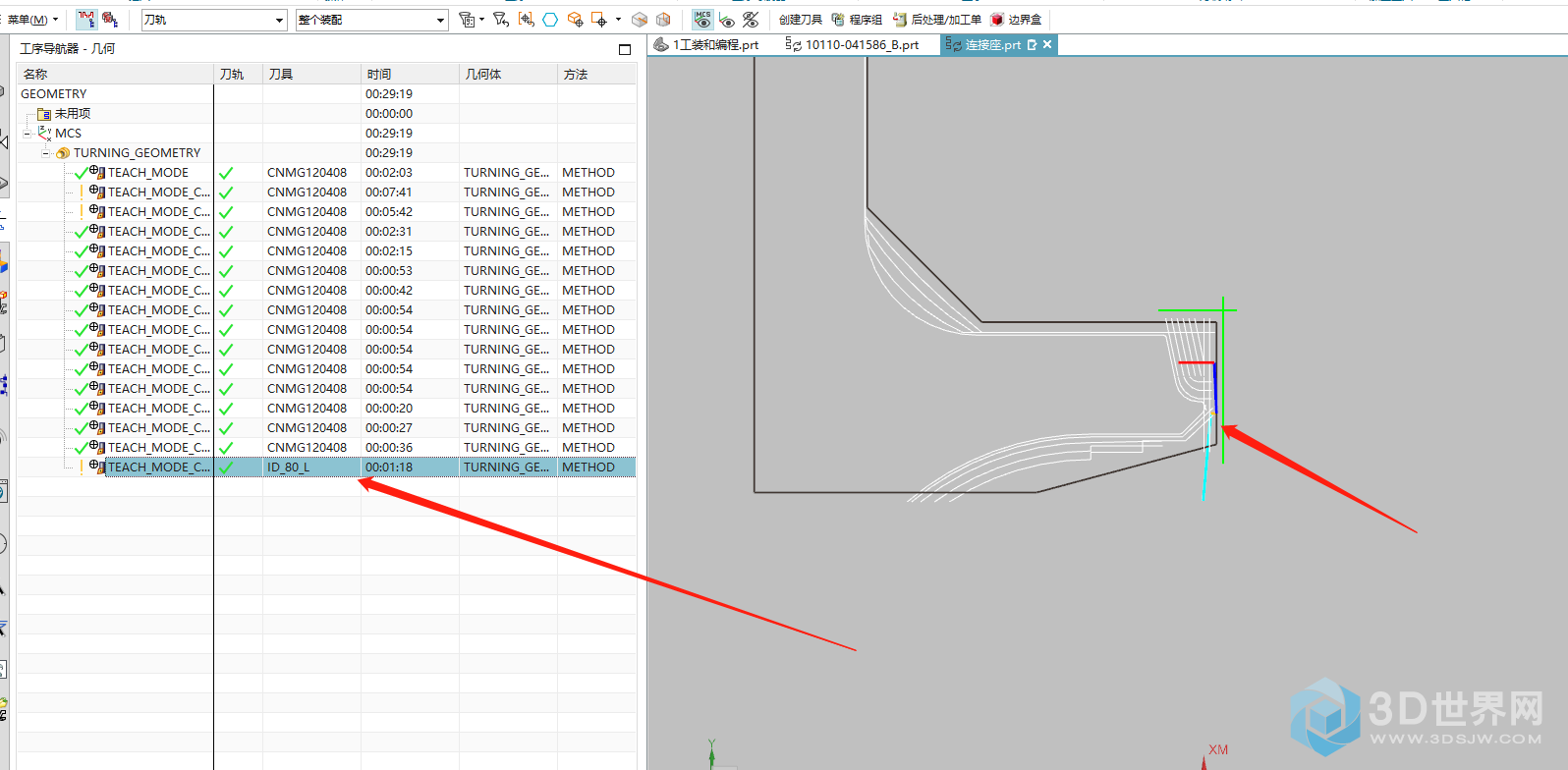1568x770 pixels.
Task: Select the TURNING_GEOMETRY tree item
Action: click(137, 153)
